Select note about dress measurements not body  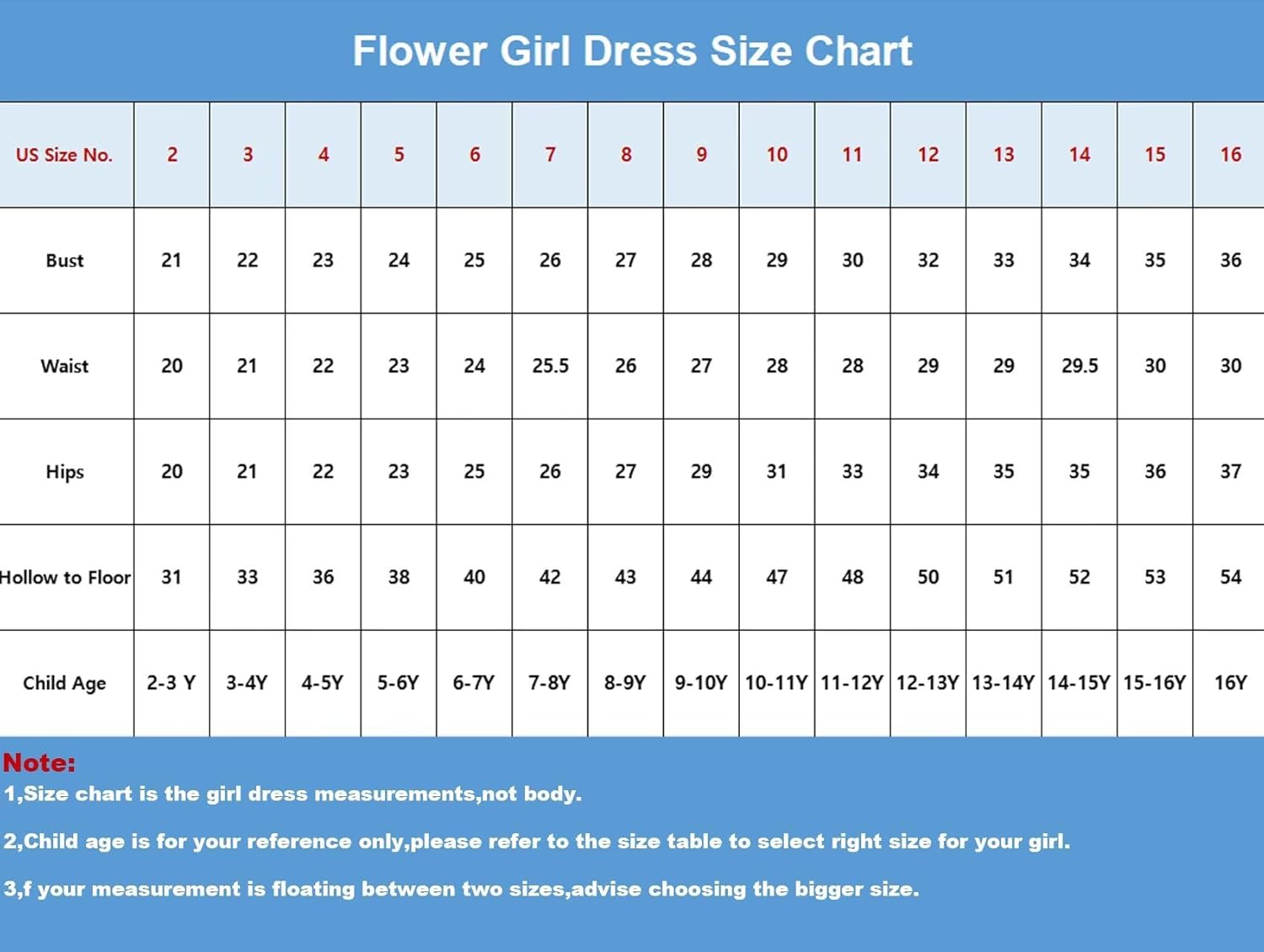click(x=292, y=794)
